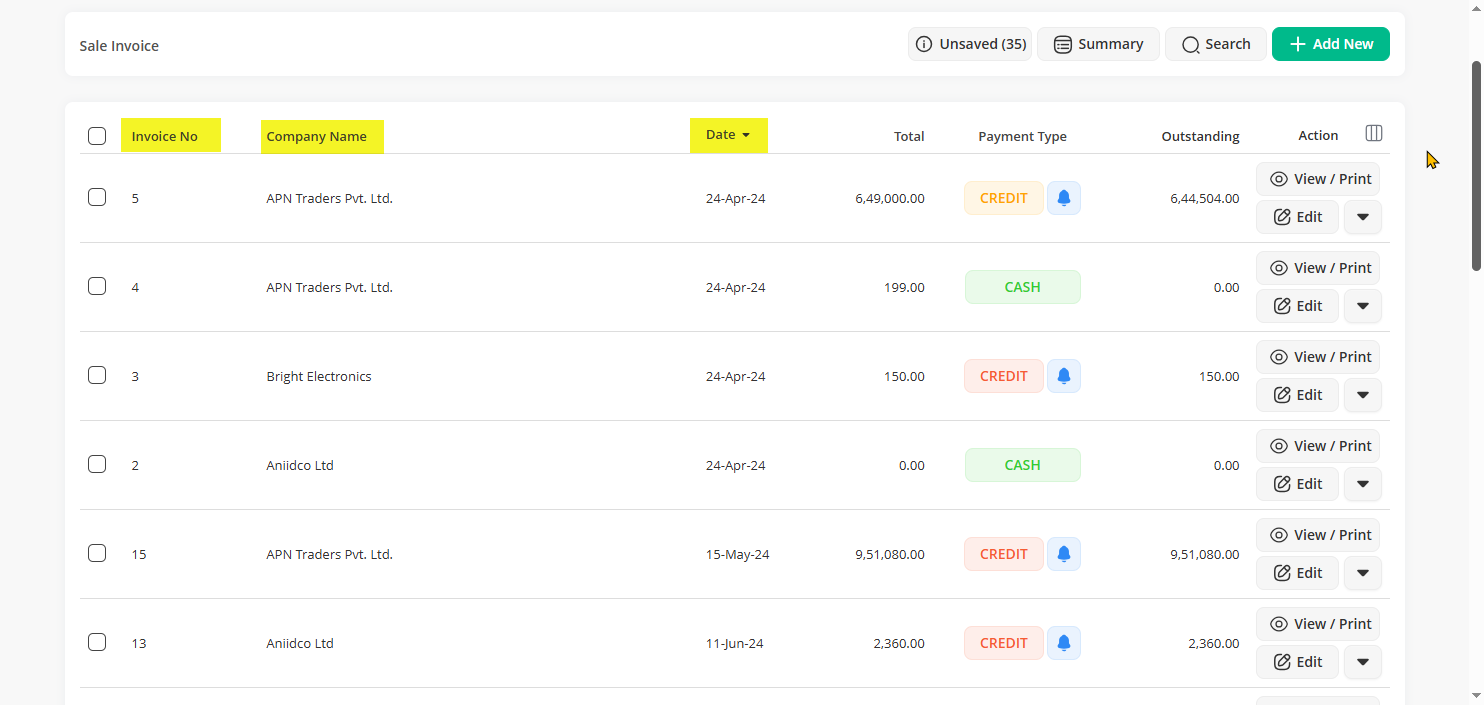
Task: Click the bell reminder icon for invoice 5
Action: (x=1063, y=198)
